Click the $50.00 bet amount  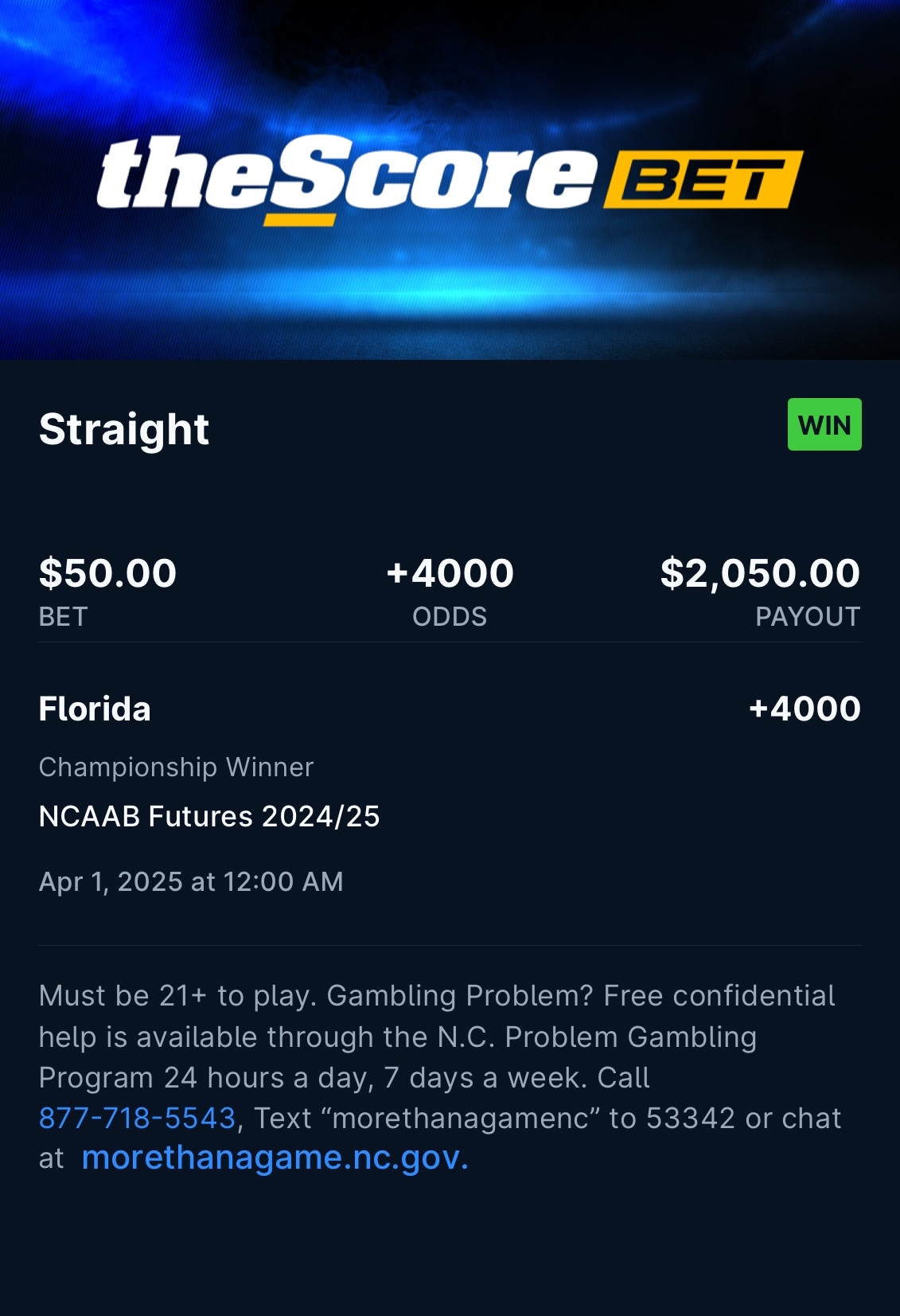tap(107, 573)
